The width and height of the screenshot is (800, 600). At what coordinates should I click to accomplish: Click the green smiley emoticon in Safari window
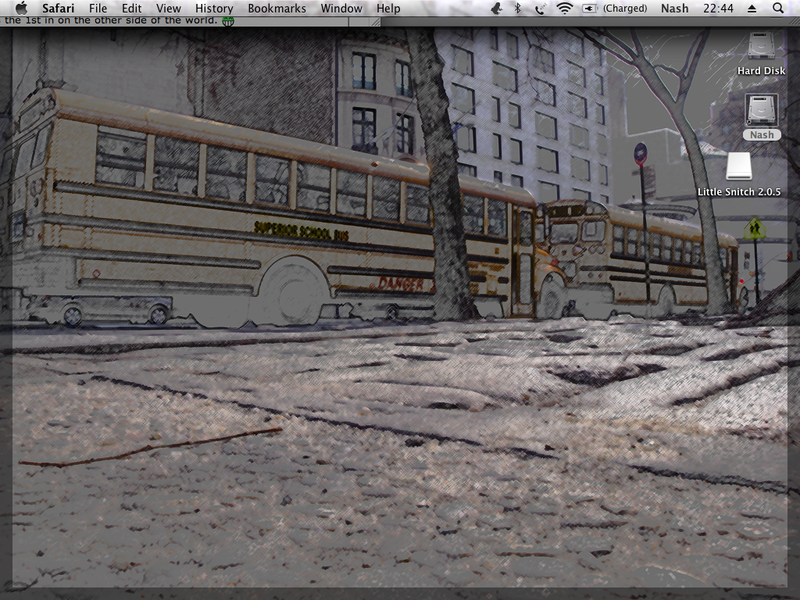[x=228, y=21]
